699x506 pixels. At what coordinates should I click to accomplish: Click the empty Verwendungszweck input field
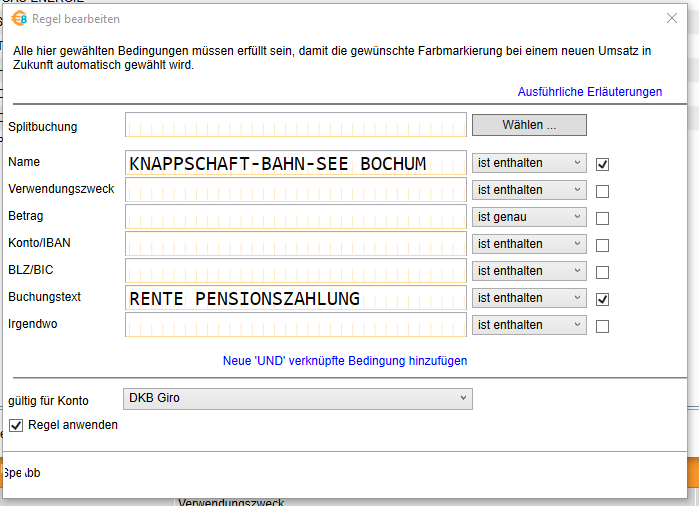pyautogui.click(x=296, y=190)
